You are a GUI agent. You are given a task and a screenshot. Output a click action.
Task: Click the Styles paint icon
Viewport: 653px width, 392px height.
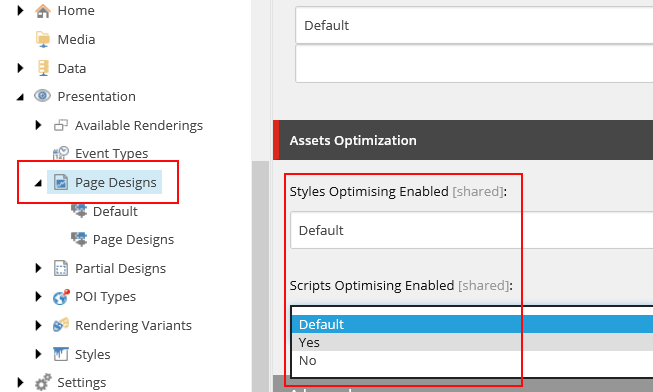(x=61, y=354)
